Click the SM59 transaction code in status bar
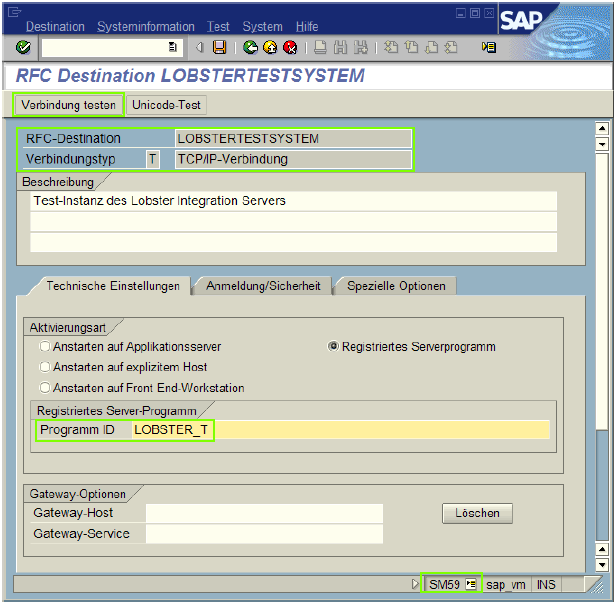Screen dimensions: 616x604 coord(444,585)
